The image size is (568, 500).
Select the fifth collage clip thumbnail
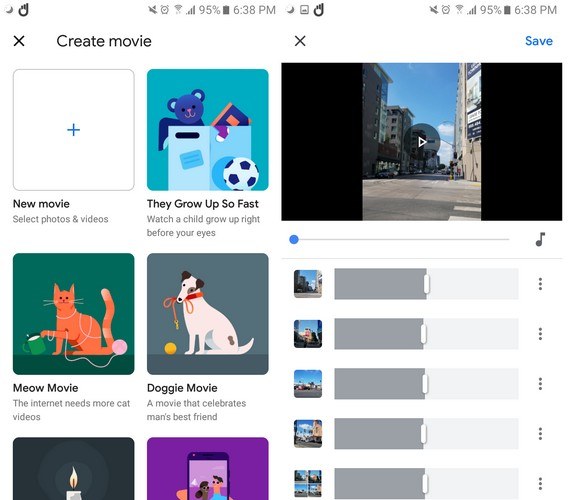308,483
